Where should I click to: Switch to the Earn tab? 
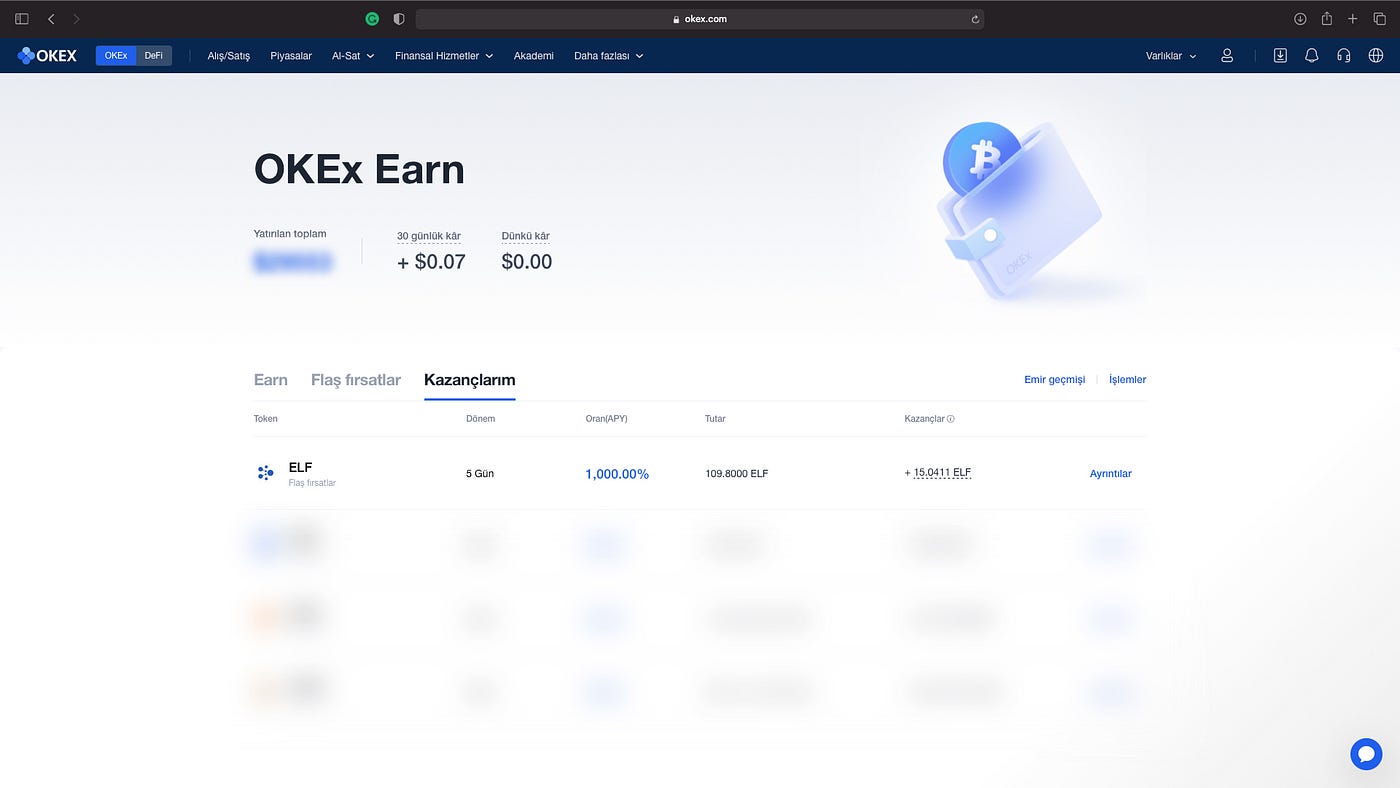[x=271, y=380]
